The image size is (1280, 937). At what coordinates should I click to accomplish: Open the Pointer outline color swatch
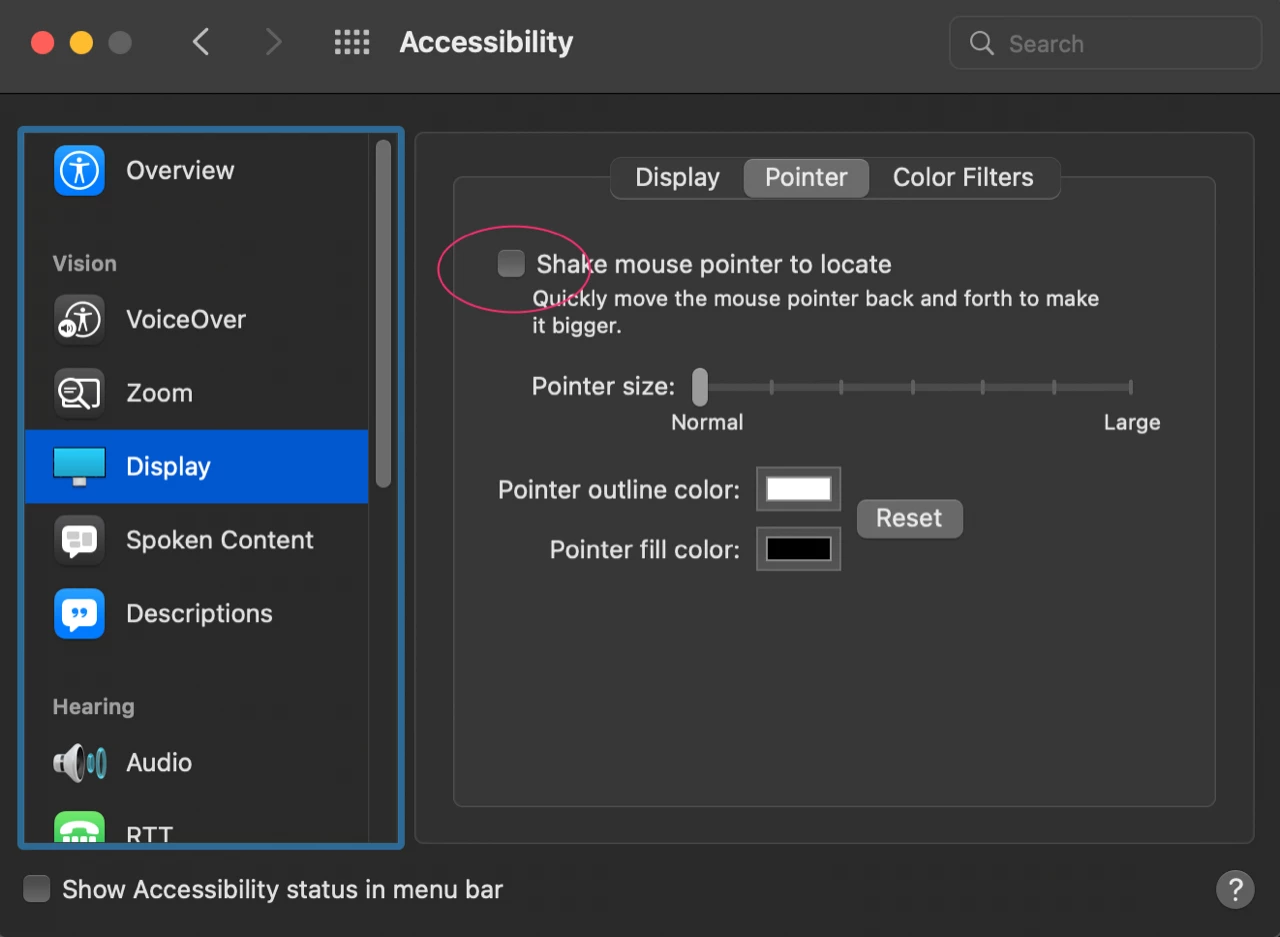[798, 489]
